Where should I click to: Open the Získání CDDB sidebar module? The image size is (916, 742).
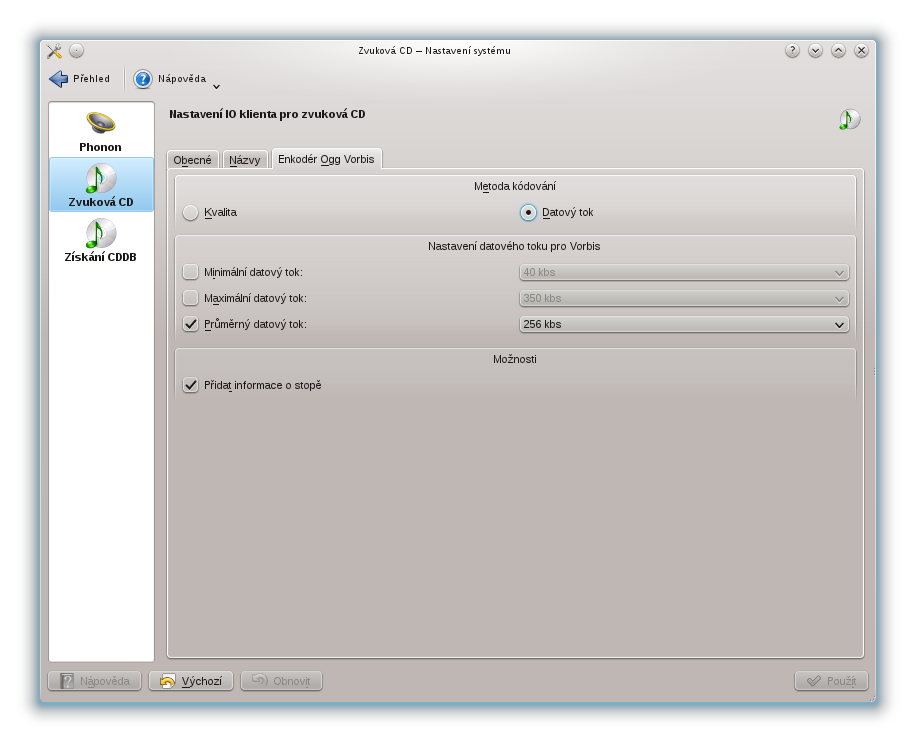coord(101,240)
